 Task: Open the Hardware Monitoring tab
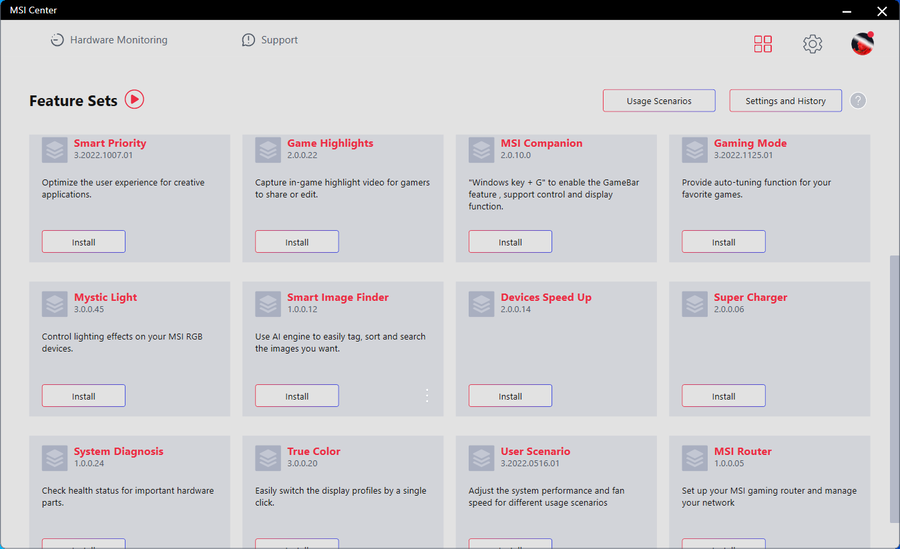click(x=109, y=40)
